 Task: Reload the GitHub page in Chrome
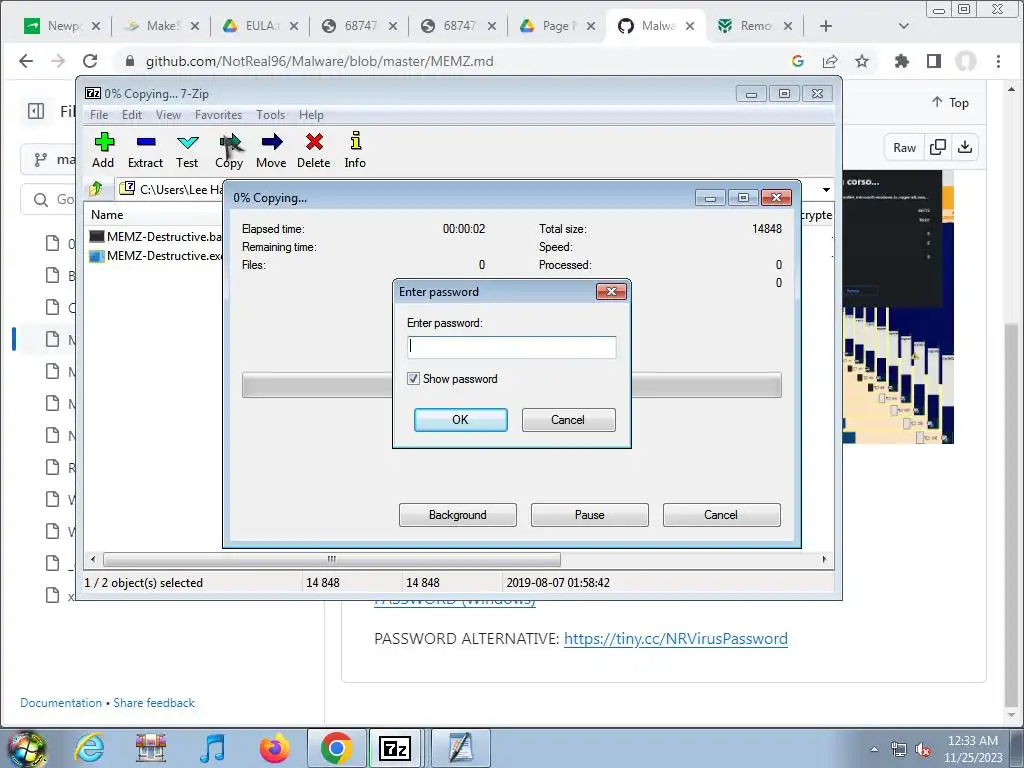[90, 61]
